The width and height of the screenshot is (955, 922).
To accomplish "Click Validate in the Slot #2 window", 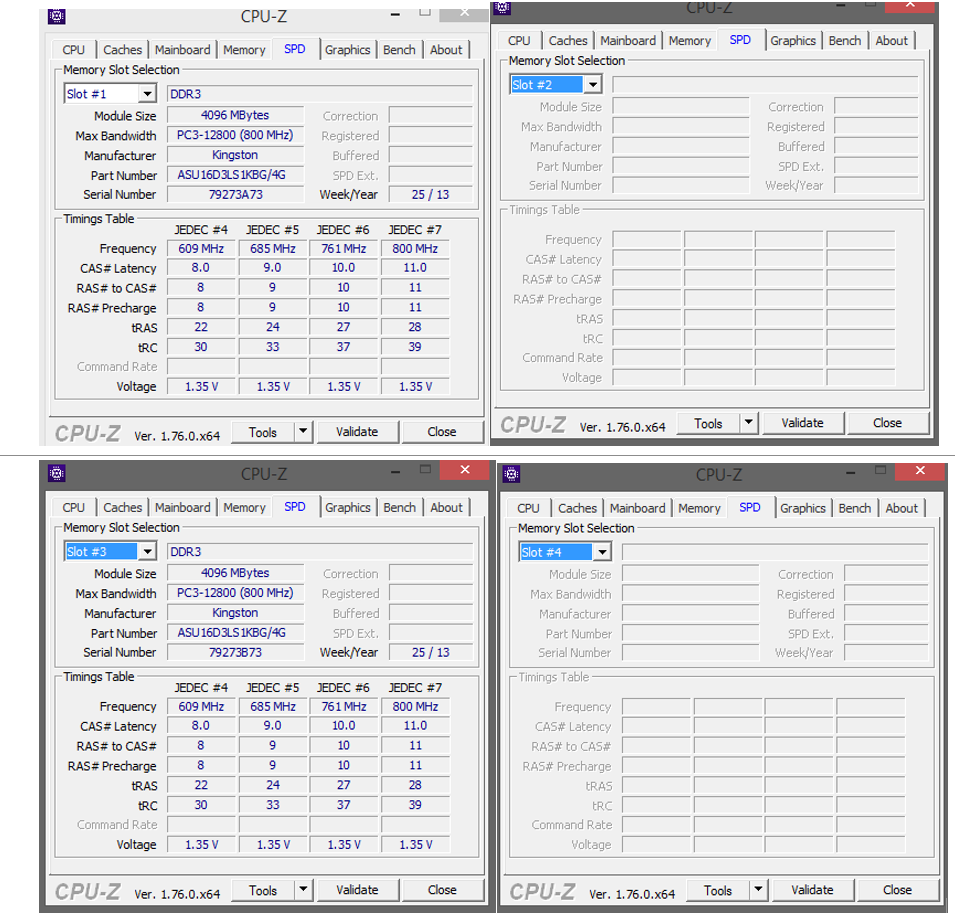I will (803, 423).
